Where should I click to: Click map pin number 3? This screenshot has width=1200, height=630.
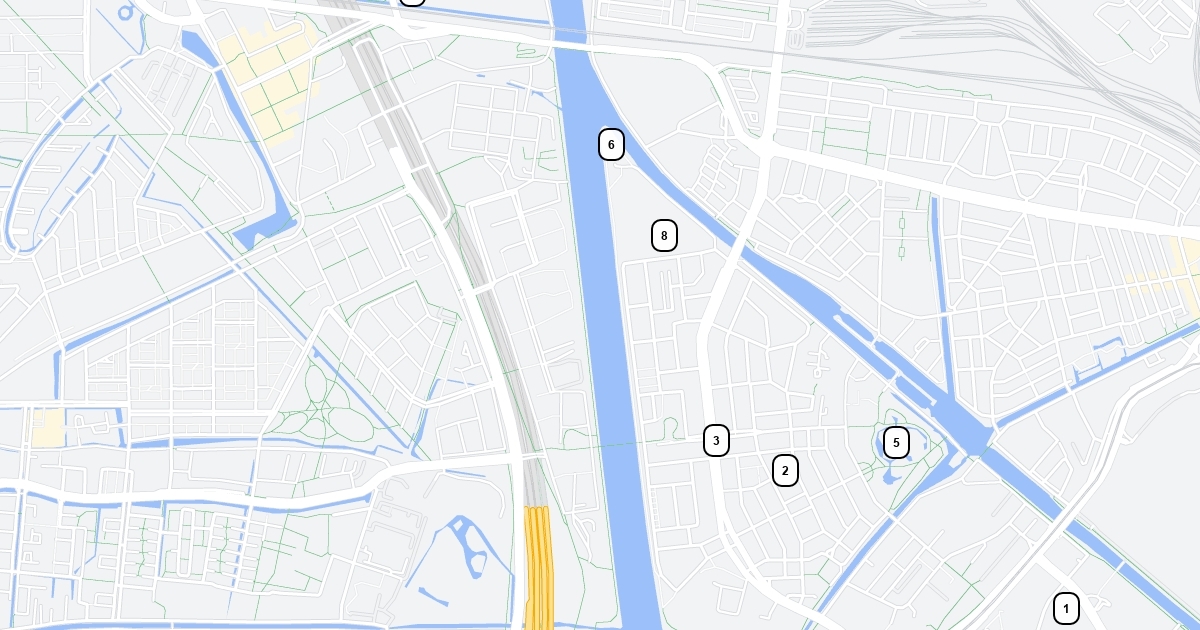(716, 440)
